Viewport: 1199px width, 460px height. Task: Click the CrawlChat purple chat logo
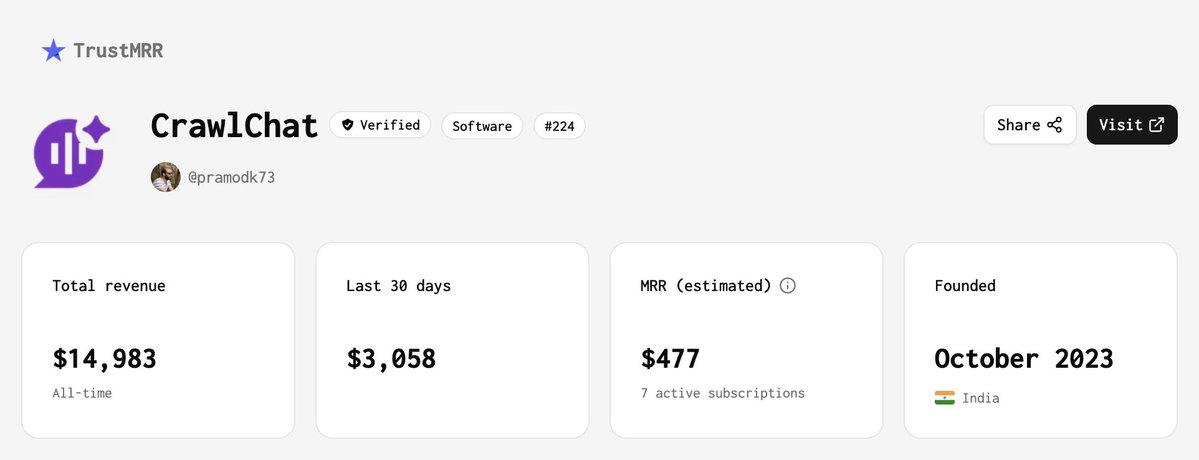click(72, 152)
